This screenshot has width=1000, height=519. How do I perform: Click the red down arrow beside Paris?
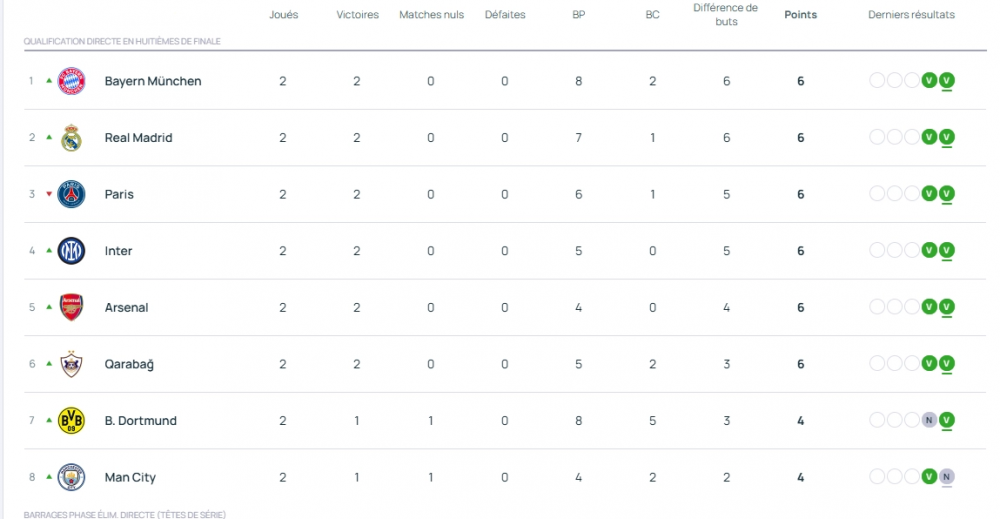48,194
